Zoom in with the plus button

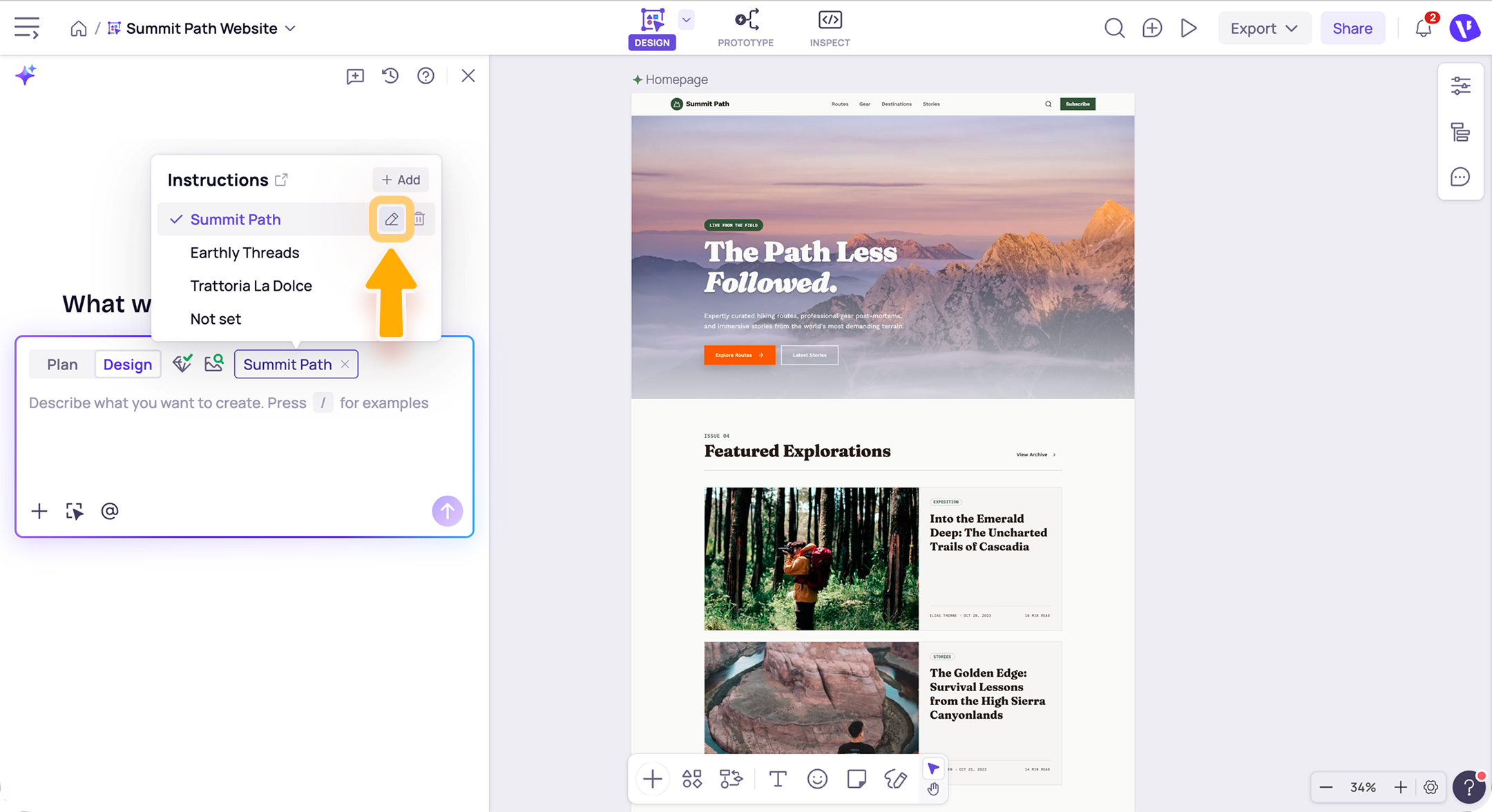tap(1400, 788)
